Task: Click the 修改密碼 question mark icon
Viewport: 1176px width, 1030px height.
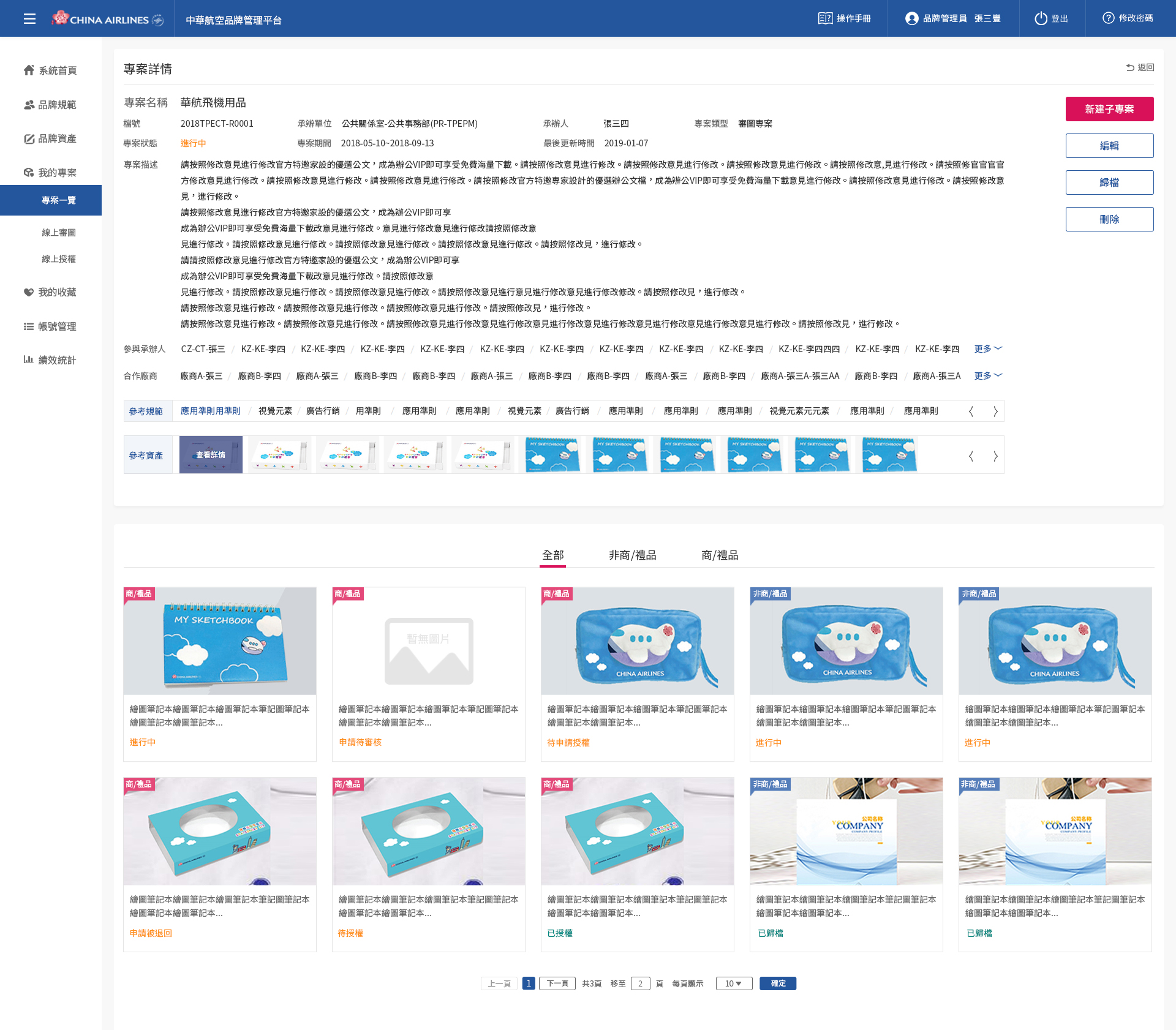Action: (1108, 18)
